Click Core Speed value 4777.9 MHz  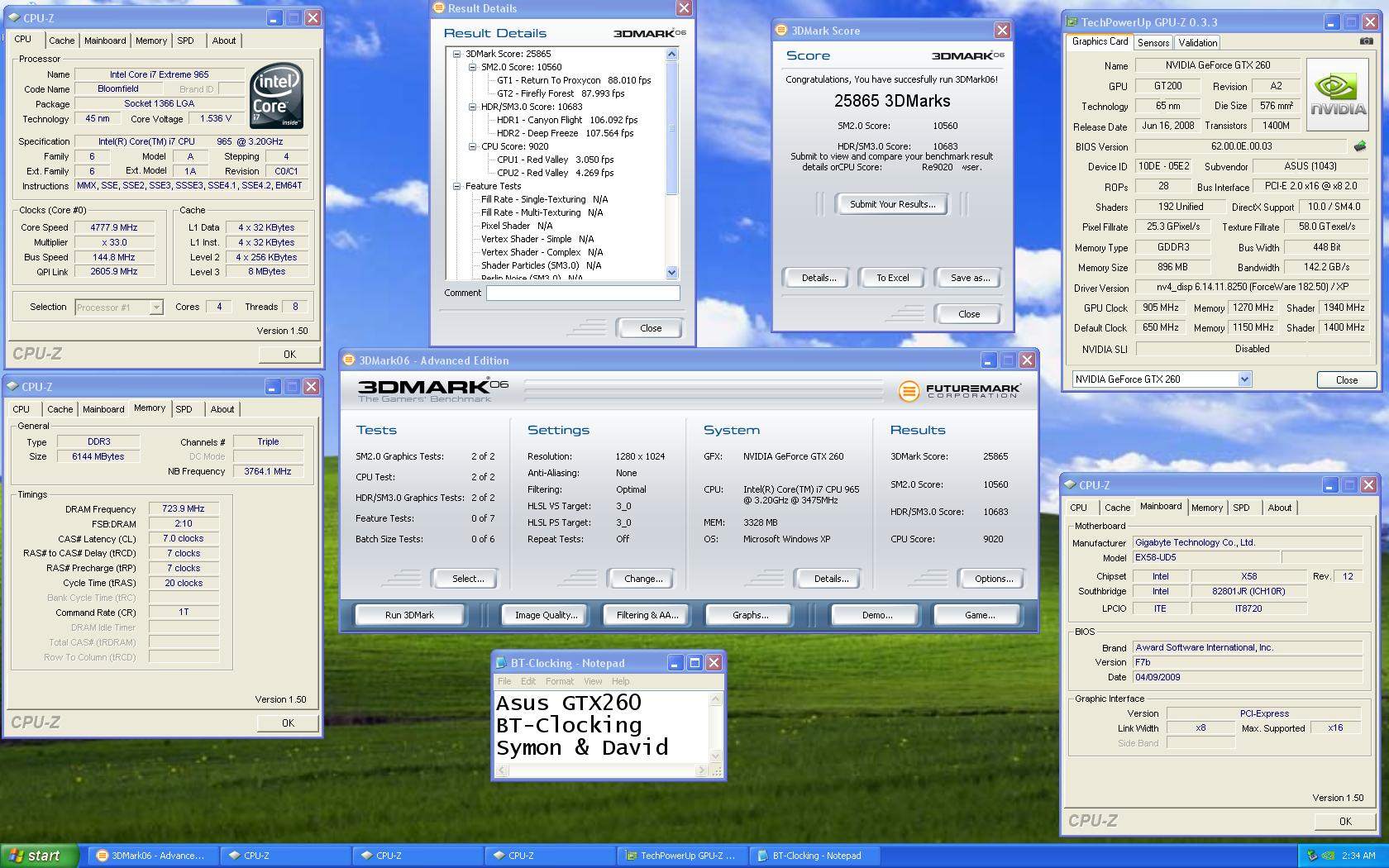[x=114, y=227]
